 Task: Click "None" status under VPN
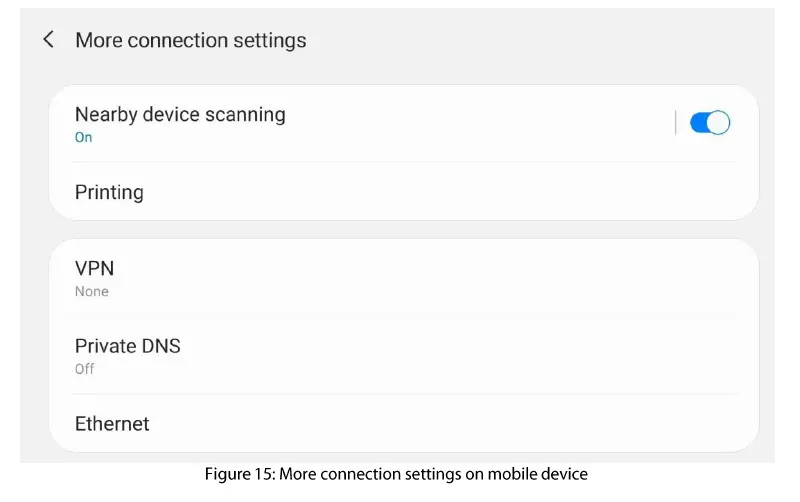click(x=92, y=292)
